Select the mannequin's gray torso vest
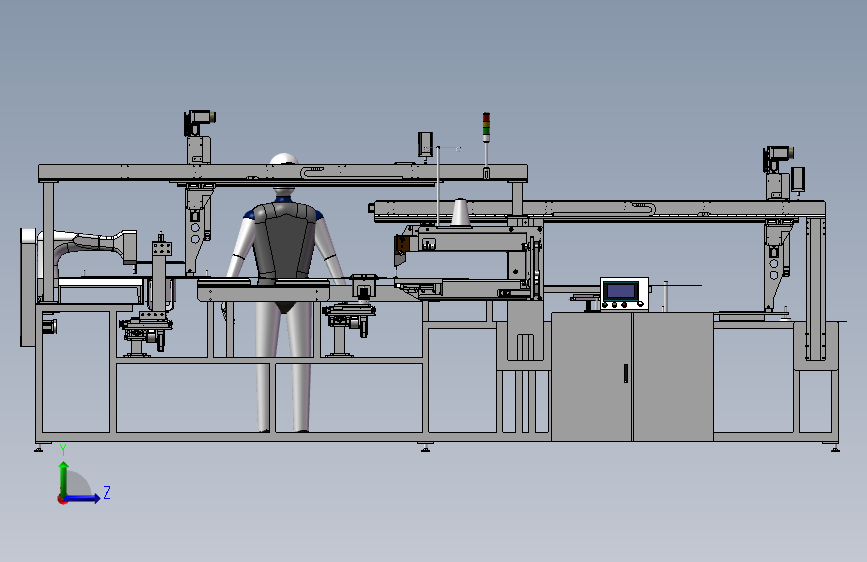867x562 pixels. click(284, 241)
